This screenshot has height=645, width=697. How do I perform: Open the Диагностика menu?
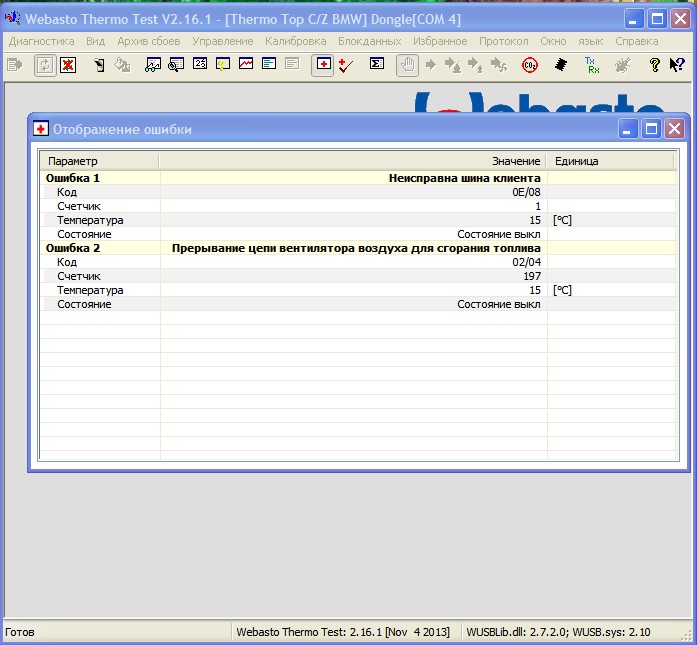click(x=41, y=41)
